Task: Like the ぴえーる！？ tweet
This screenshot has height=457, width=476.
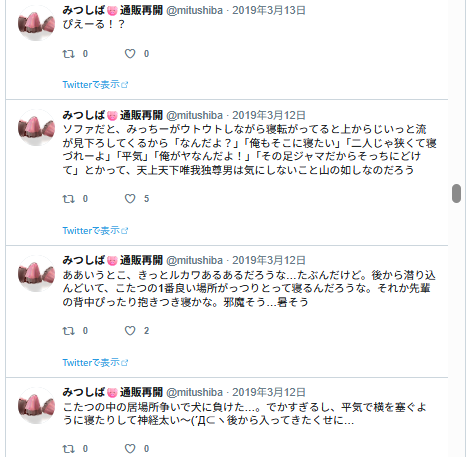Action: point(130,54)
